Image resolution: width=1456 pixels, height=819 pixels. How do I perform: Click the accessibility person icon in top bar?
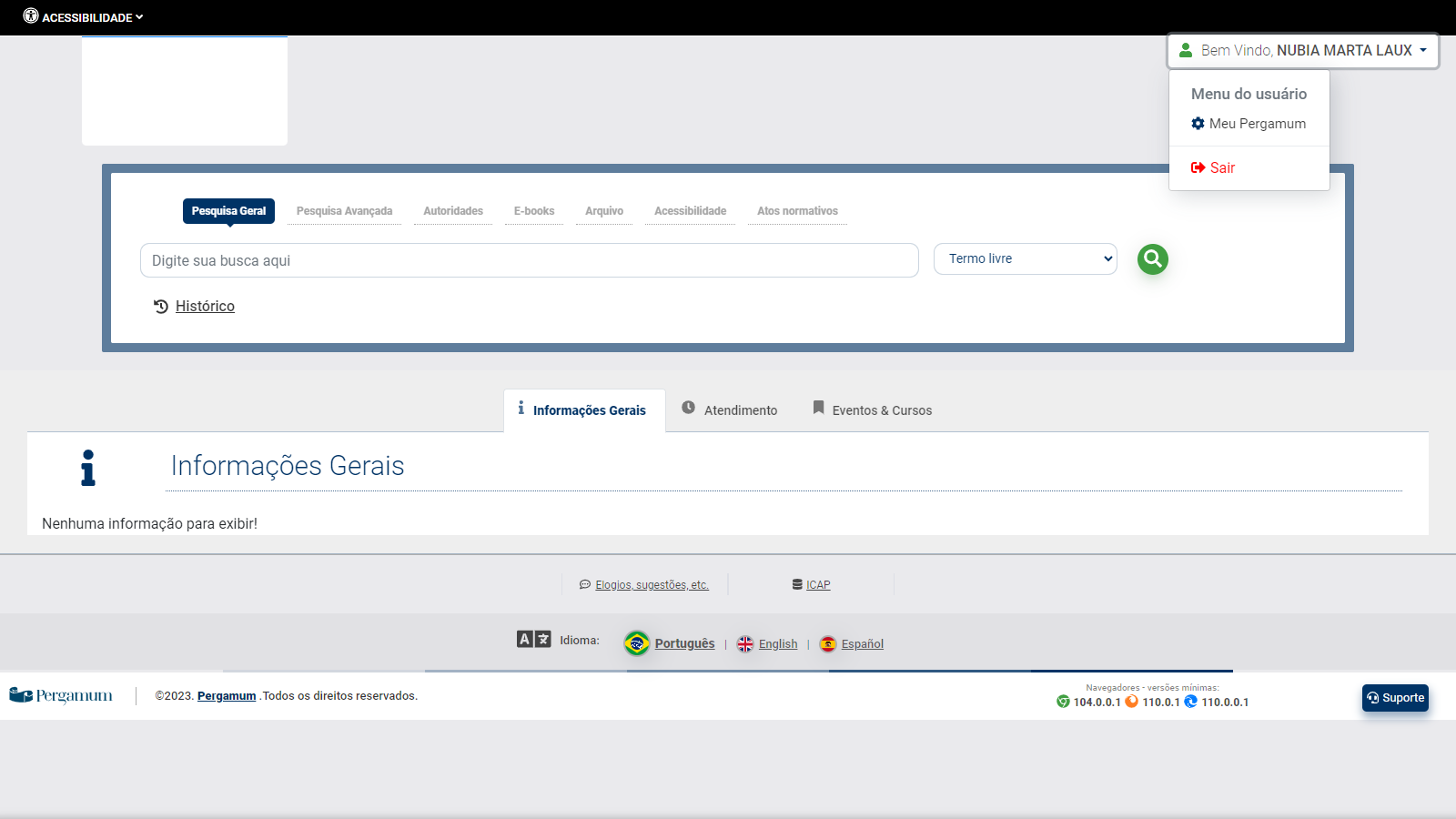click(x=31, y=16)
